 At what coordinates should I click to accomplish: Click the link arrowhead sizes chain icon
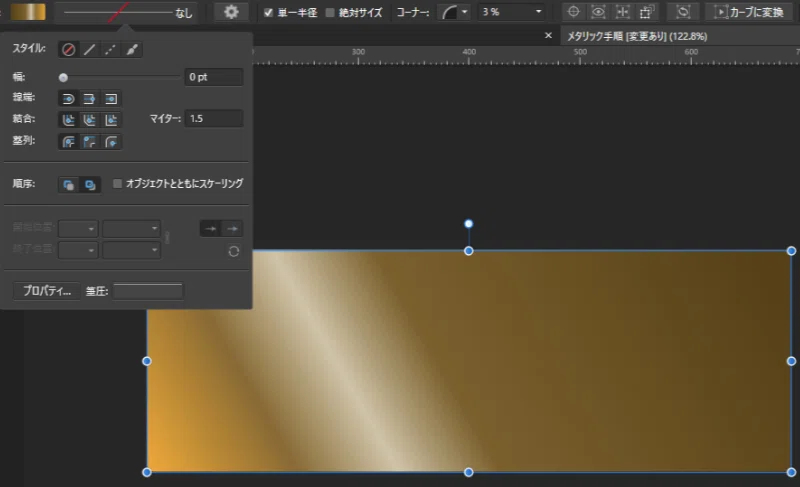[x=167, y=238]
